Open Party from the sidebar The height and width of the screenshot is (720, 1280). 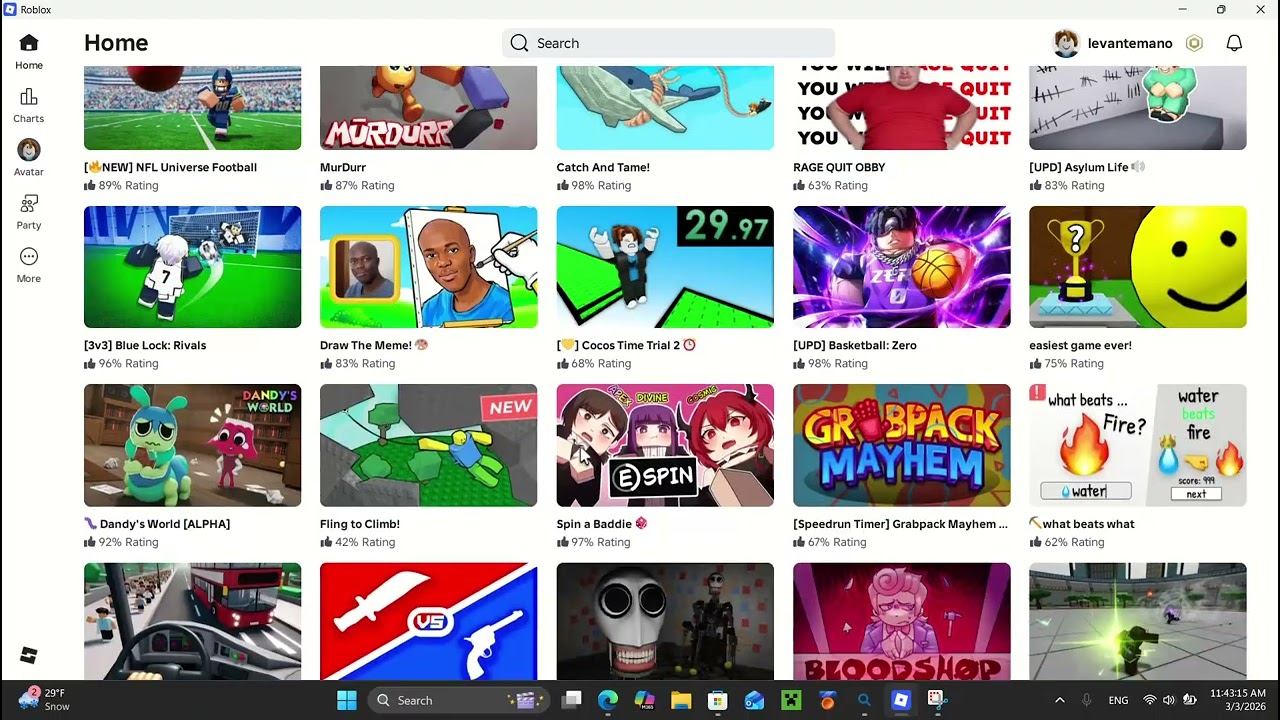pos(29,212)
